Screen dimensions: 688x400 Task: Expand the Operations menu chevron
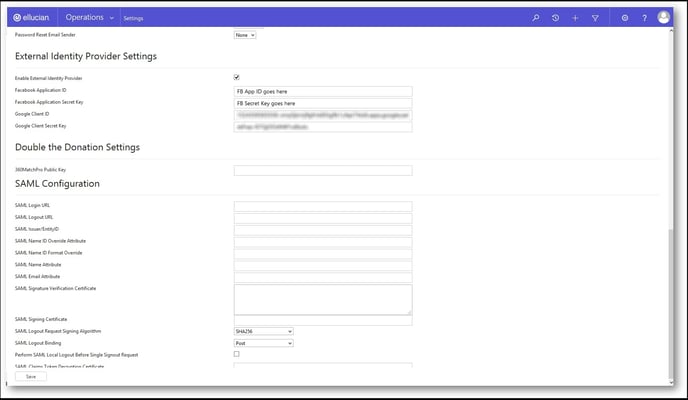111,18
